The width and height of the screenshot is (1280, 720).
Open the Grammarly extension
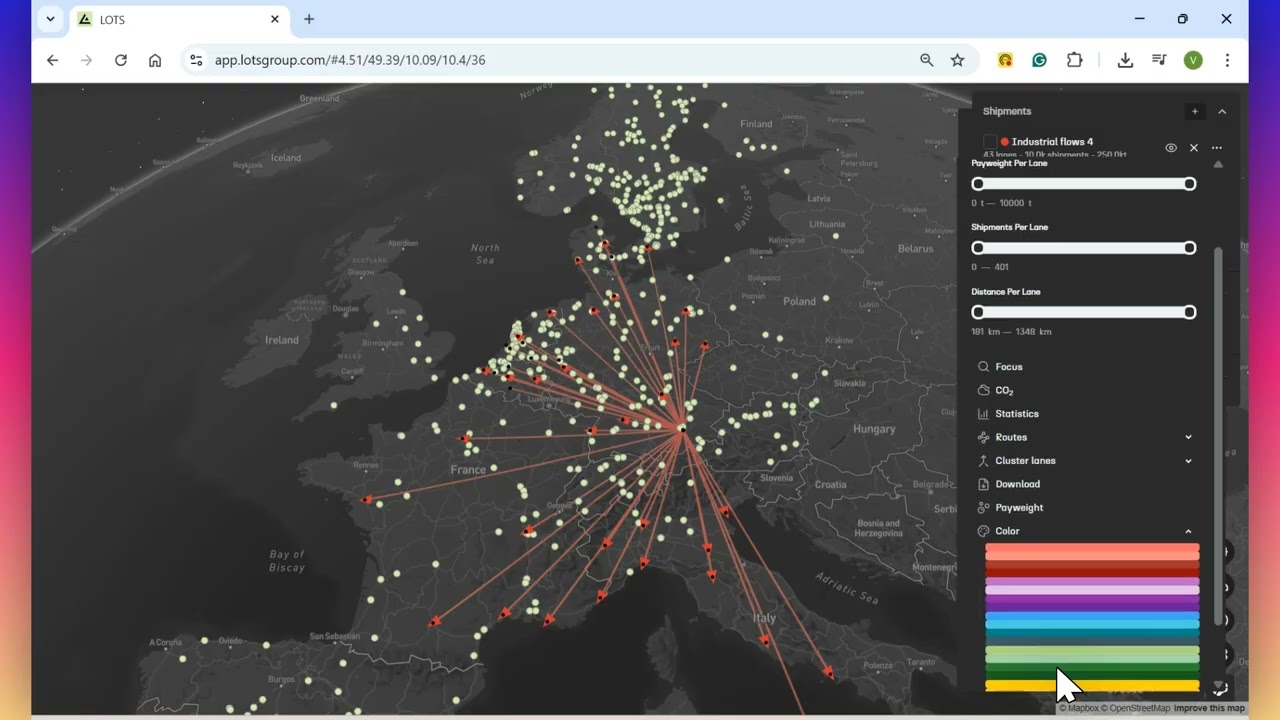(x=1040, y=60)
